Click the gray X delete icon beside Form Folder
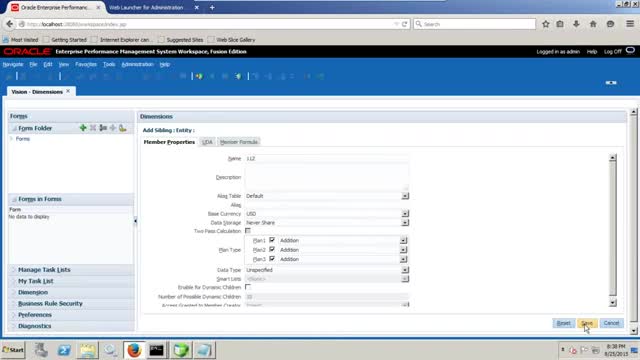 click(93, 128)
